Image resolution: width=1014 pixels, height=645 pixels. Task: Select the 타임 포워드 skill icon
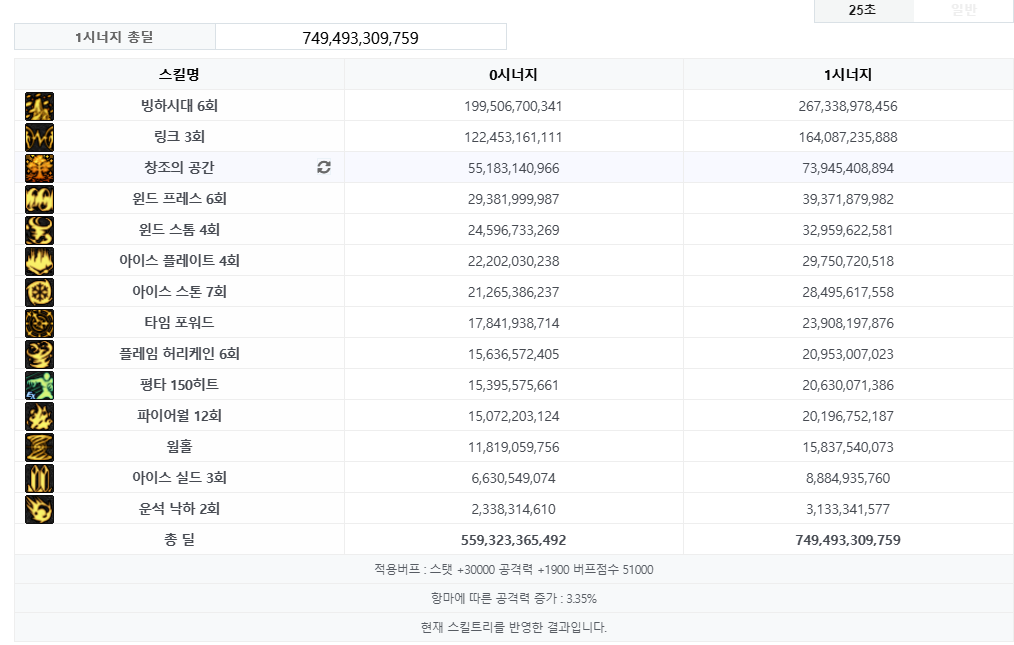point(39,323)
